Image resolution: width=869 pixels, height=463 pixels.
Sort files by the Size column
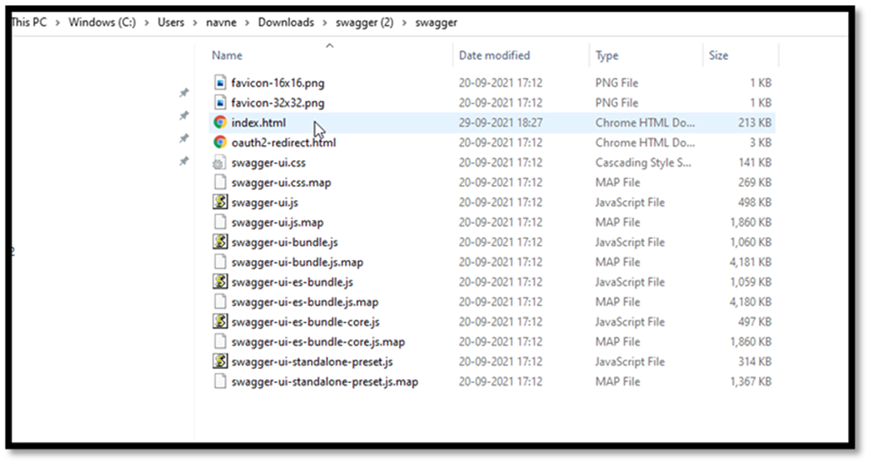[718, 56]
